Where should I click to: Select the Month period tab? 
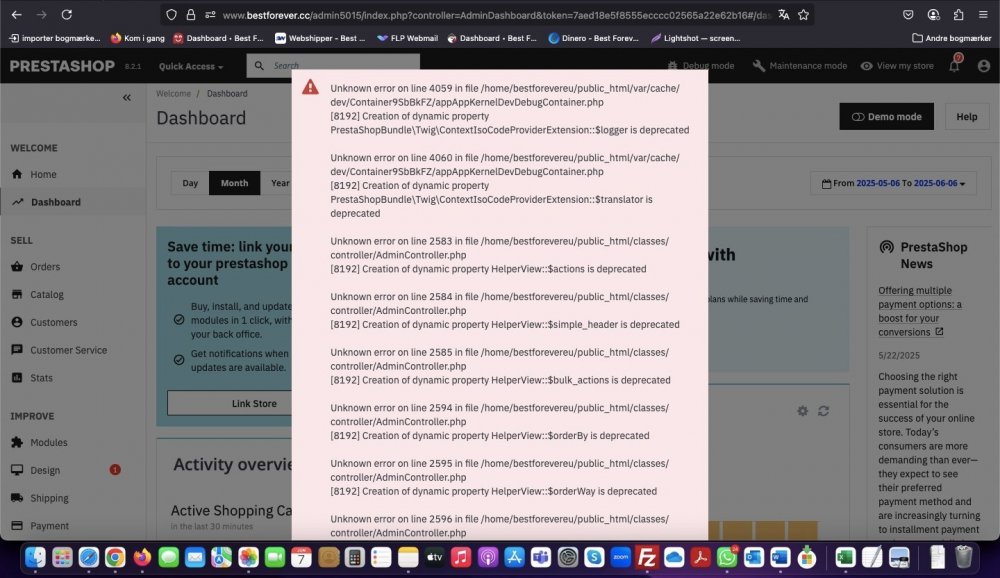[x=234, y=183]
